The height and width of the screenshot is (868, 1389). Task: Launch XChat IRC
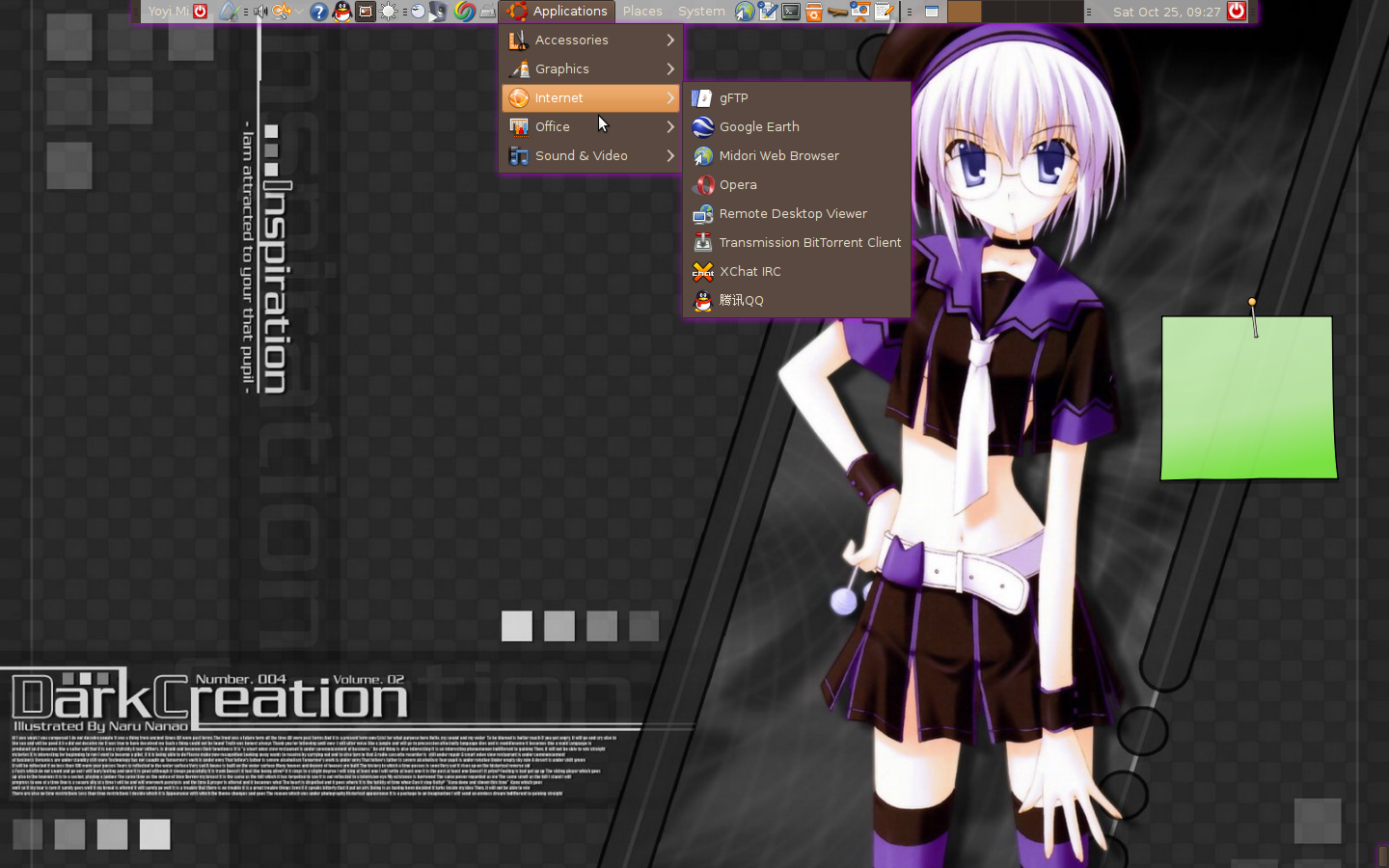[x=797, y=271]
